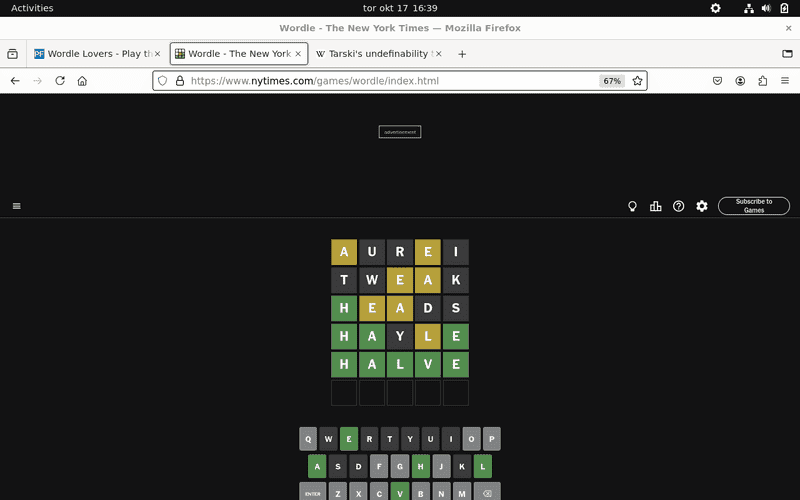Tap the dark W key on keyboard

[x=329, y=439]
